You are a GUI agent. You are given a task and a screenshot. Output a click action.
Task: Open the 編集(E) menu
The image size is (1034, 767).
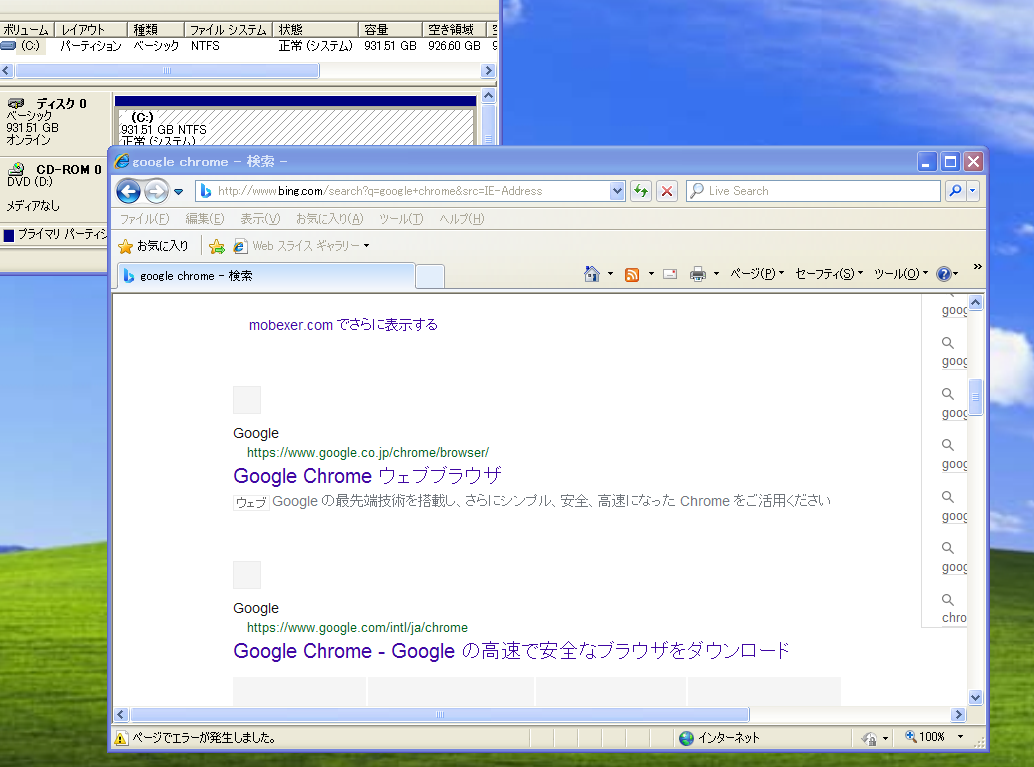204,219
